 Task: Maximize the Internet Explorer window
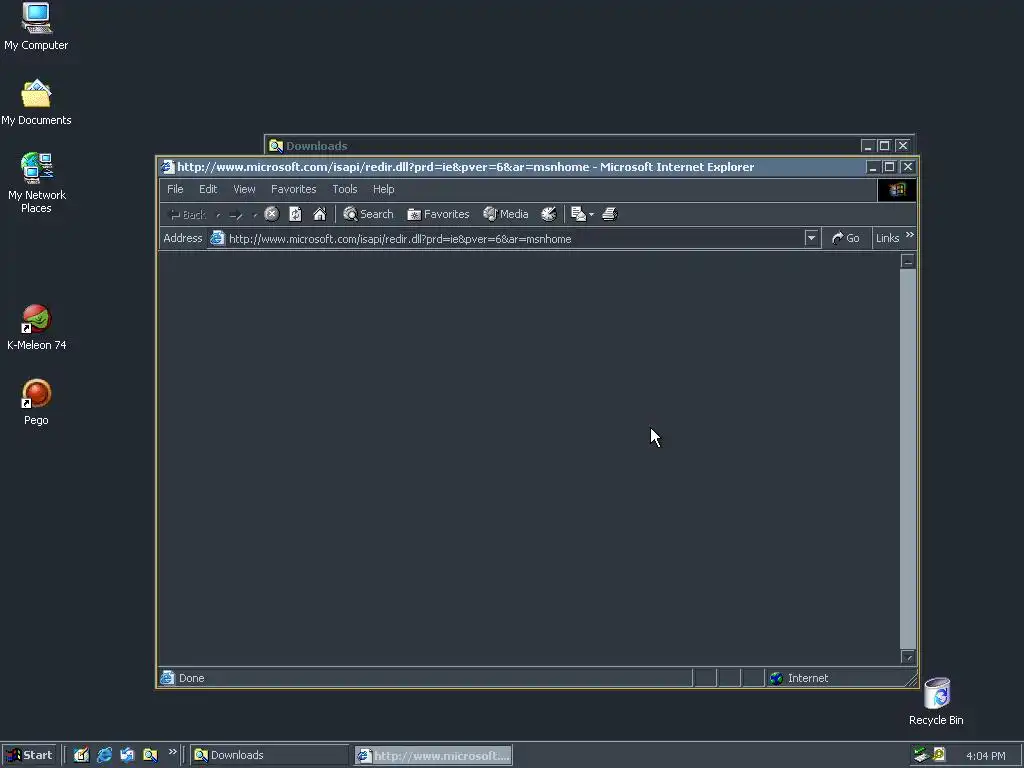(889, 167)
